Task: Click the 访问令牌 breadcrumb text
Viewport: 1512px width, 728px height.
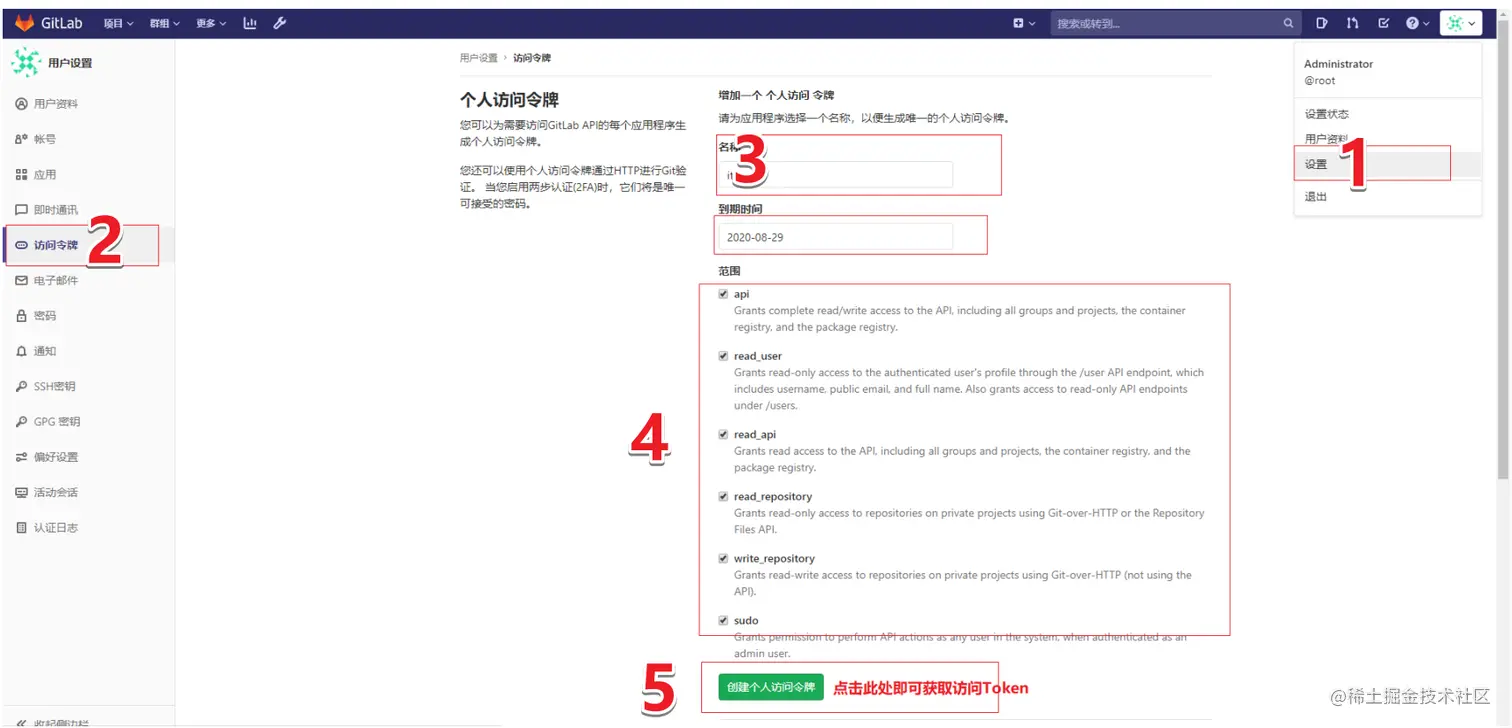Action: (x=532, y=58)
